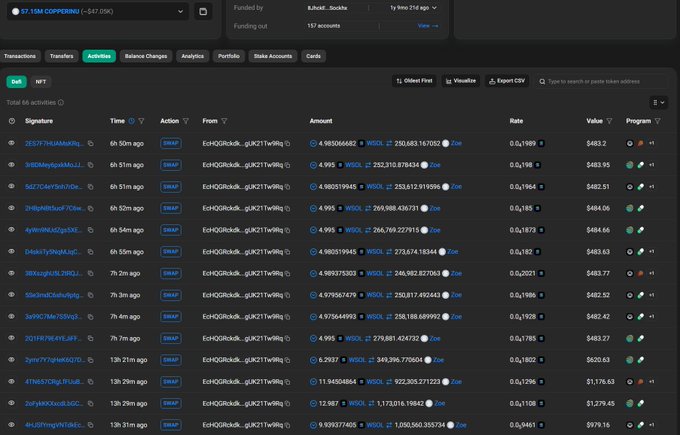This screenshot has height=435, width=680.
Task: Toggle eye icon for D4skkTySNqMJqC row
Action: (11, 251)
